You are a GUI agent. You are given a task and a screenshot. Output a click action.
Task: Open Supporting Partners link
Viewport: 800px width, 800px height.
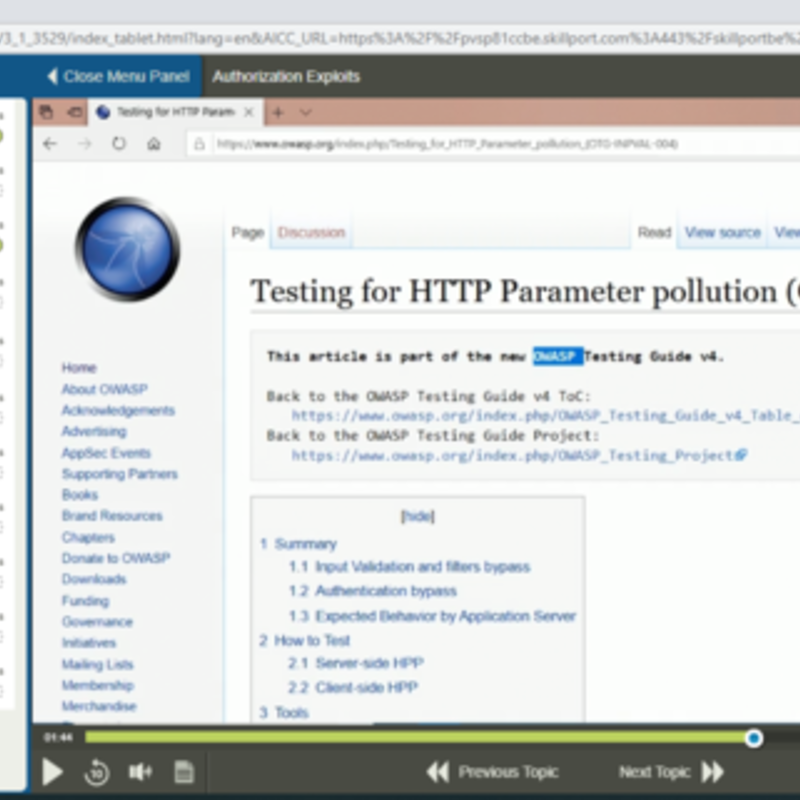(x=119, y=474)
